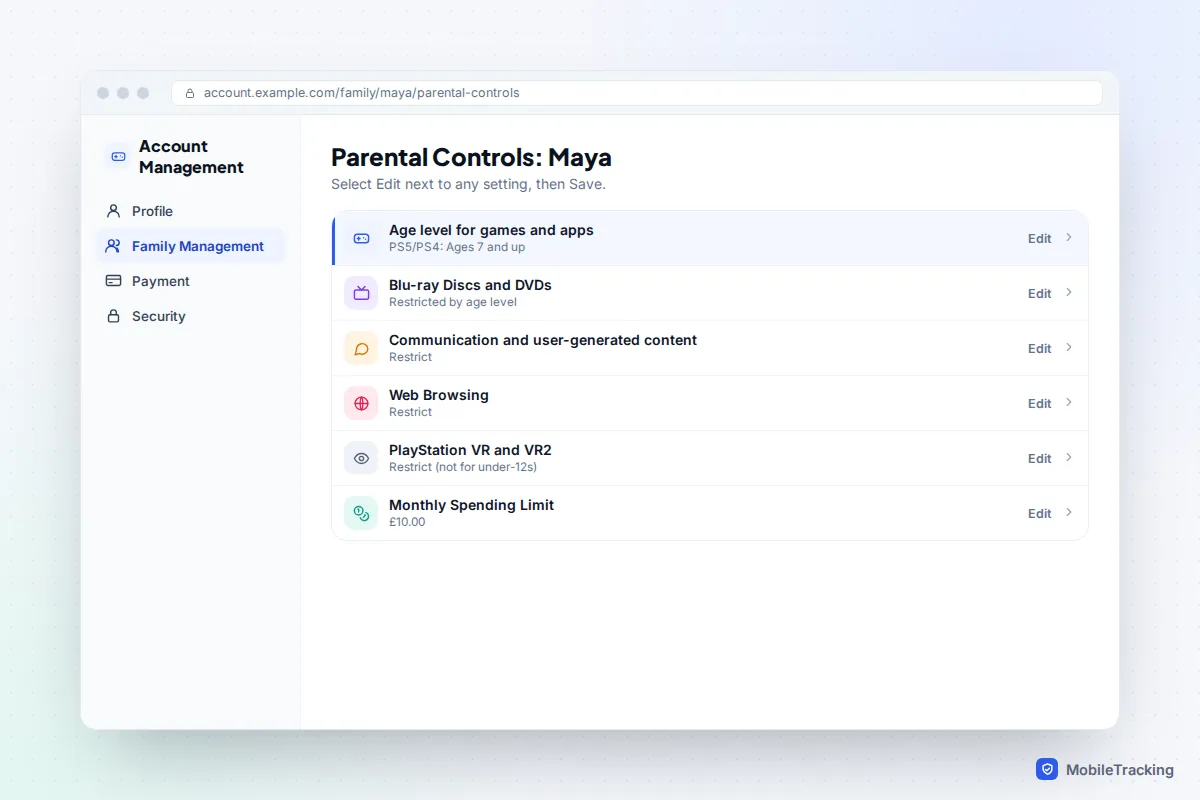Select 'Communication and user-generated content' title
Screen dimensions: 1200x800
coord(543,340)
